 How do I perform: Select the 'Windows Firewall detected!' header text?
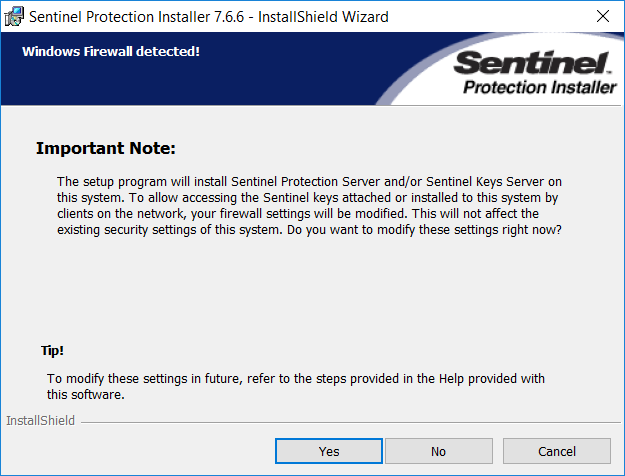click(111, 51)
